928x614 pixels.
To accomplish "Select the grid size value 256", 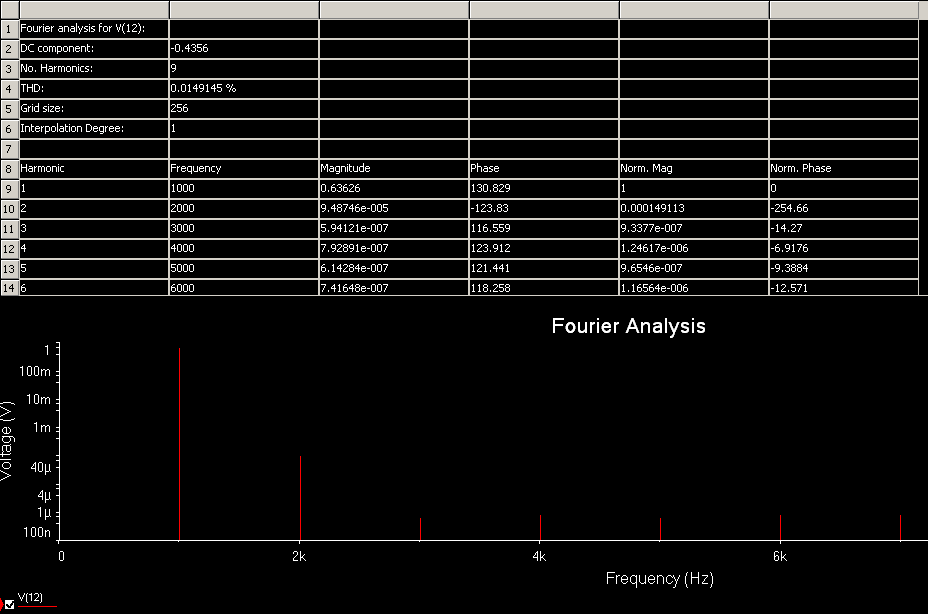I will [244, 108].
